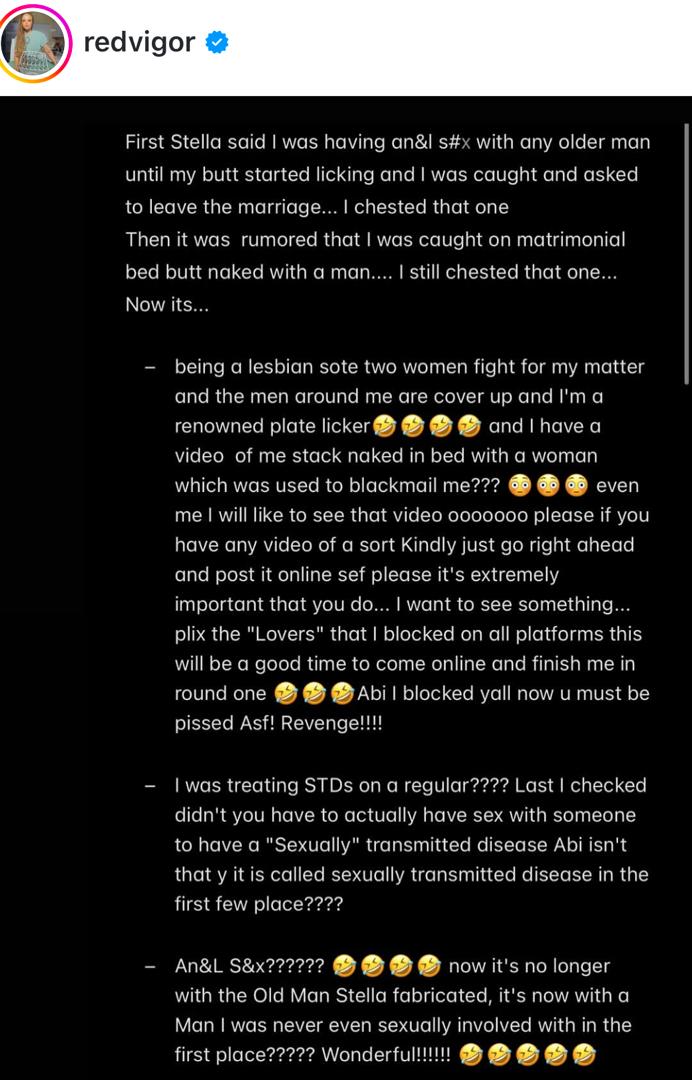Tap last laughing emoji after "Wonderful!!!!!!"
The width and height of the screenshot is (692, 1080).
[584, 1055]
